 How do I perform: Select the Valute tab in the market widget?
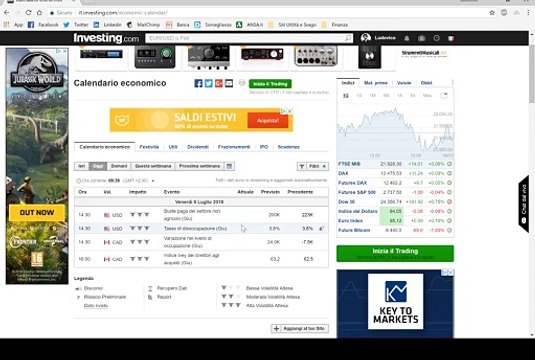[404, 83]
